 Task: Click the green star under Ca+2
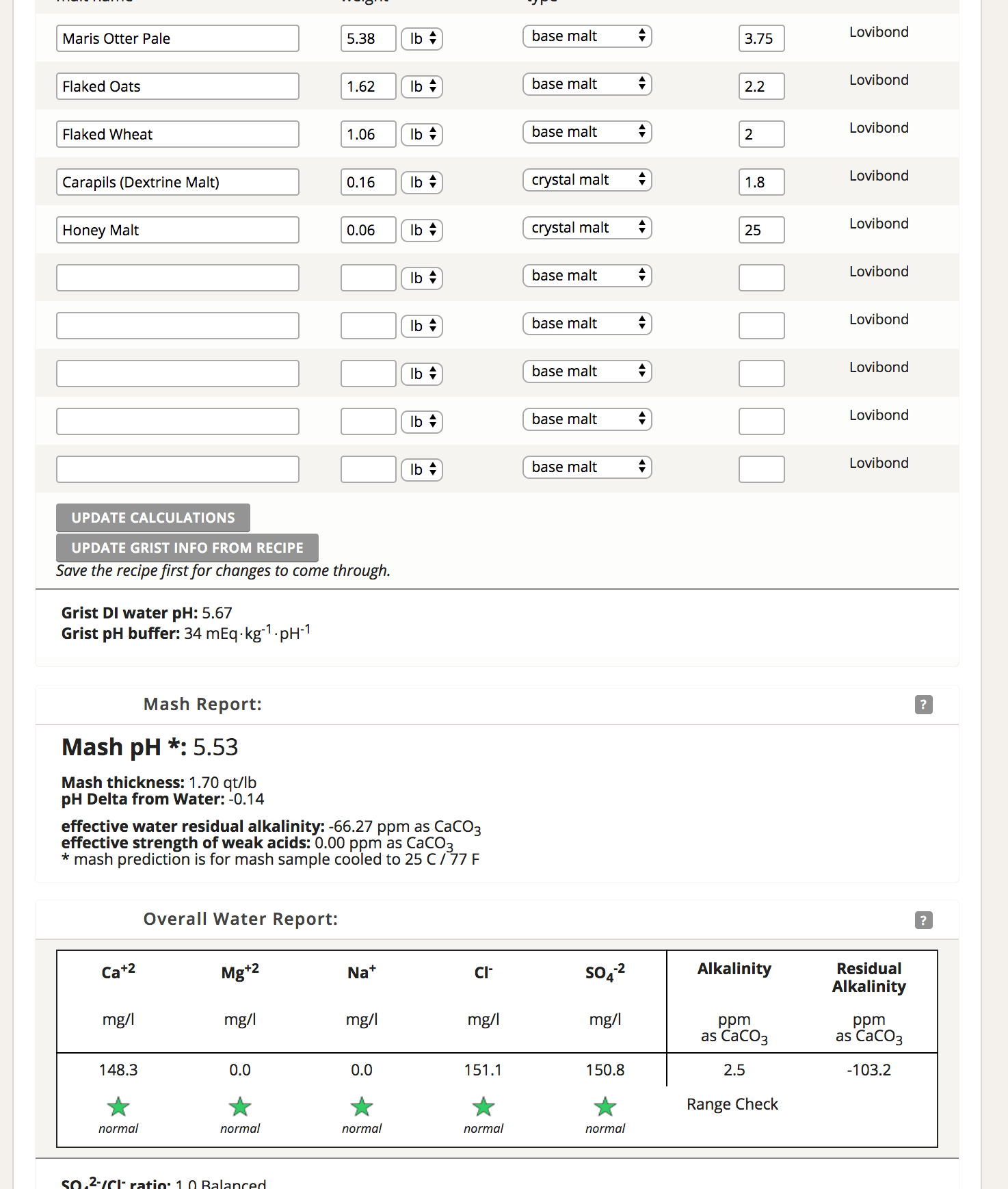point(118,1106)
